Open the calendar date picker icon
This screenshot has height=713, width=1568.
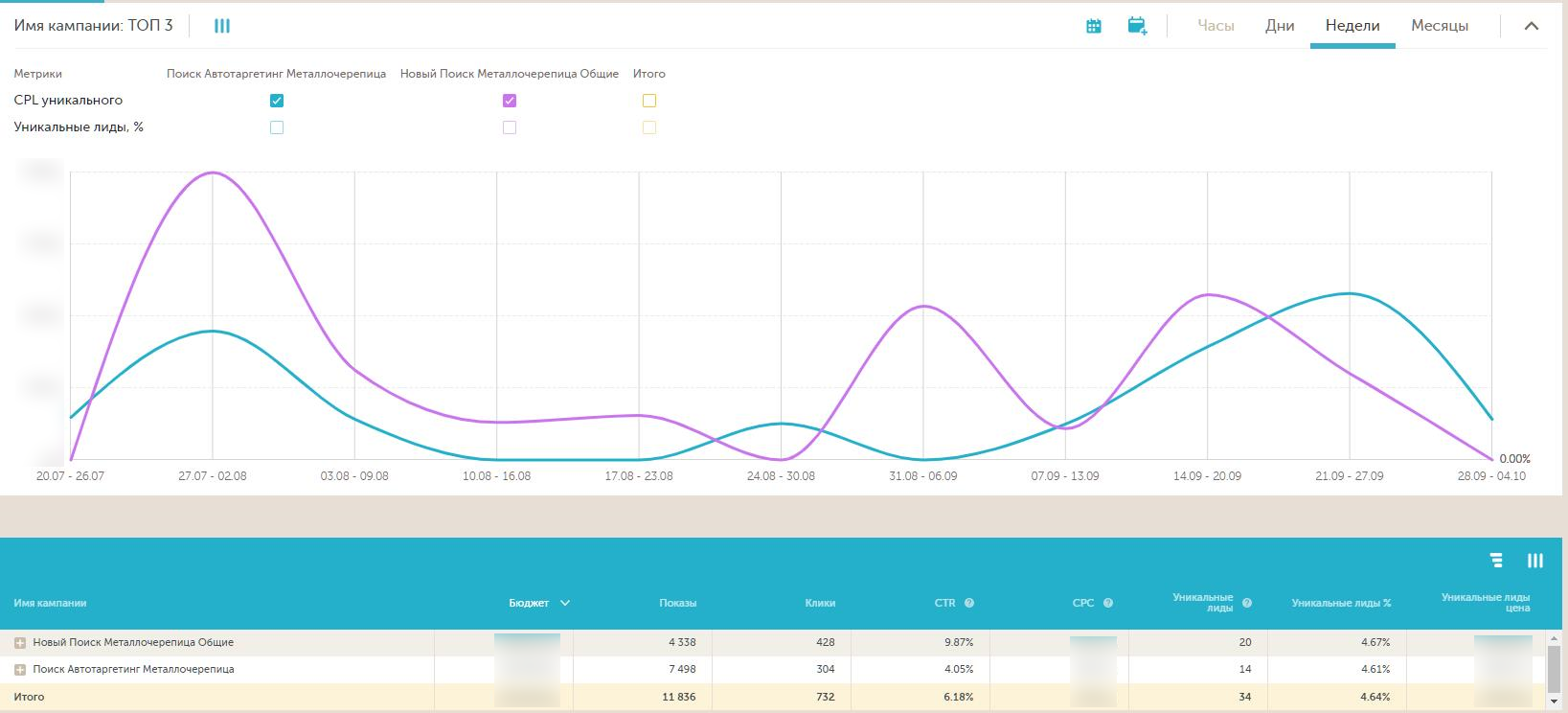[x=1093, y=26]
